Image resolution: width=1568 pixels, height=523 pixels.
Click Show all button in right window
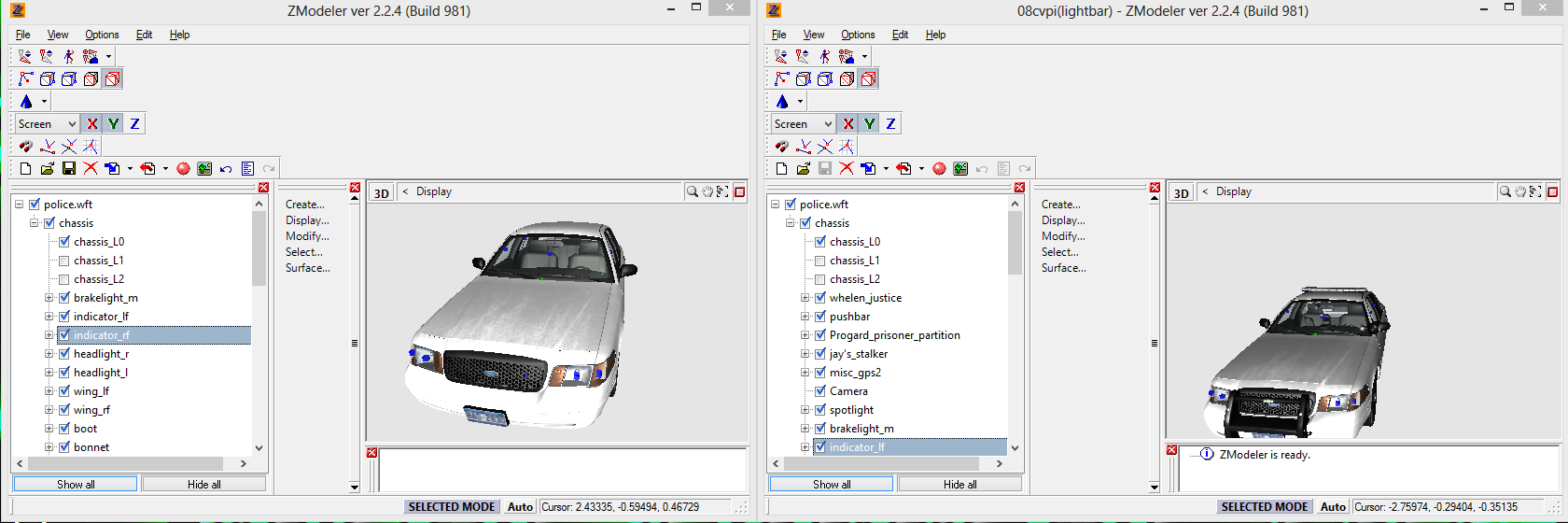[x=832, y=484]
